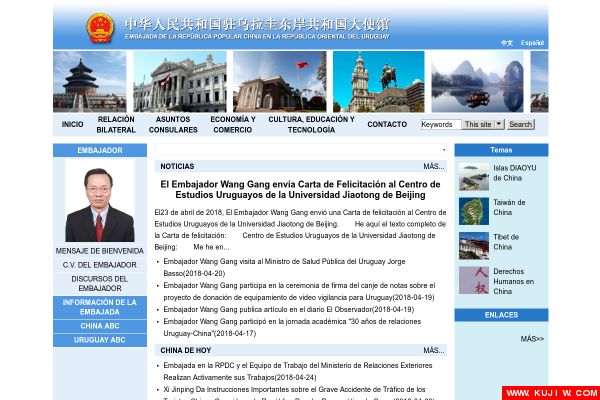This screenshot has width=600, height=400.
Task: Click the white palace building banner photo
Action: pyautogui.click(x=180, y=82)
